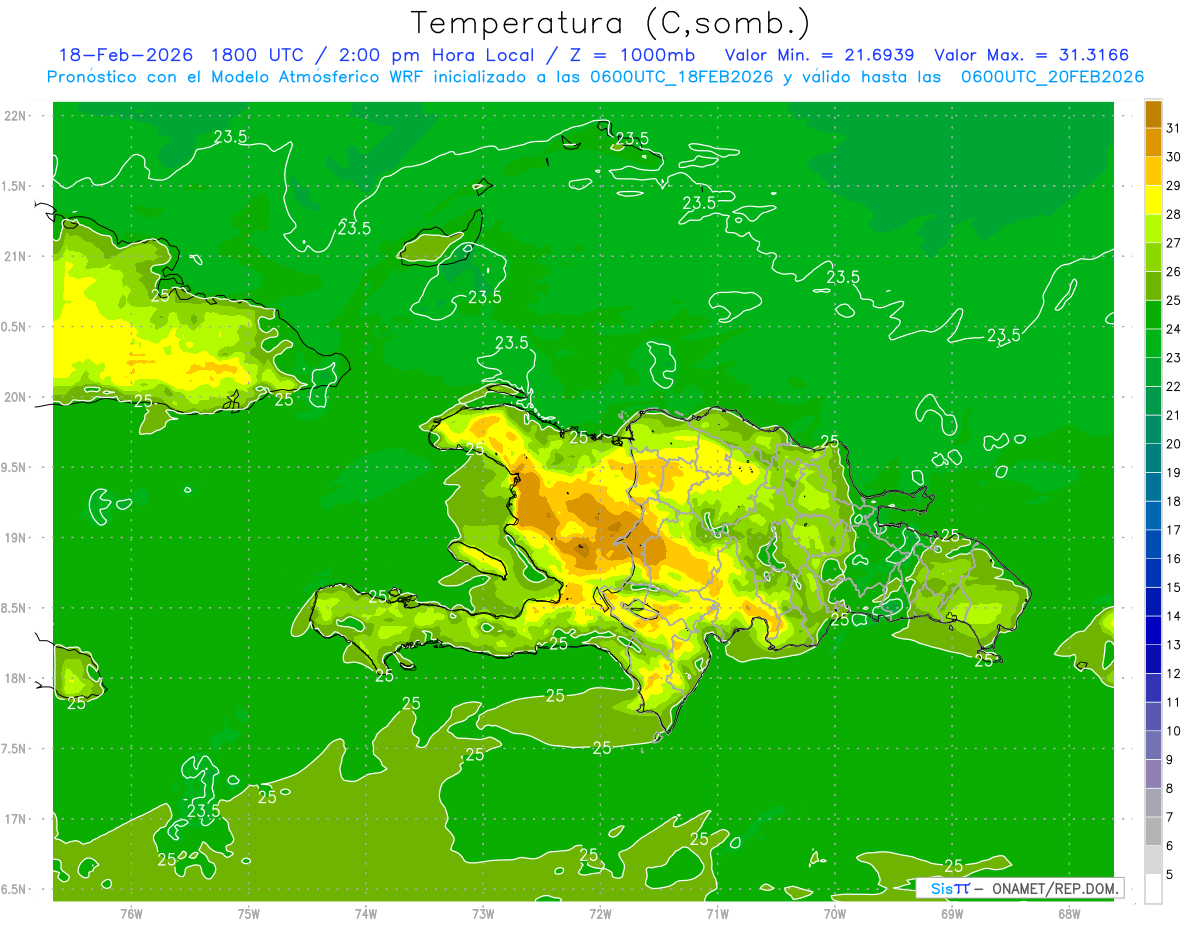Click the SisTT - ONAMET/REP.DOM. label
This screenshot has height=927, width=1200.
1019,888
